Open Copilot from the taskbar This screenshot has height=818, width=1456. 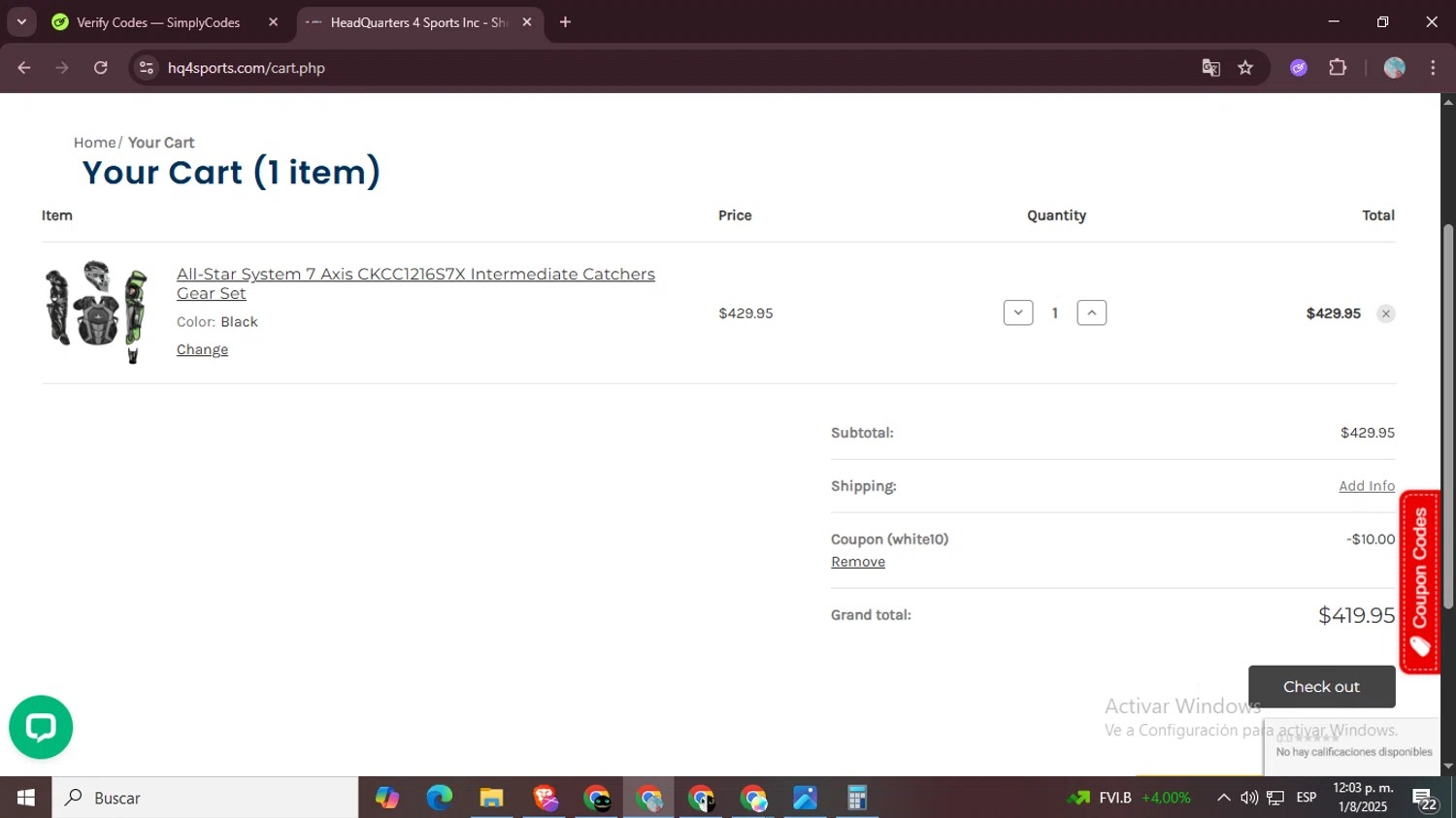click(387, 798)
